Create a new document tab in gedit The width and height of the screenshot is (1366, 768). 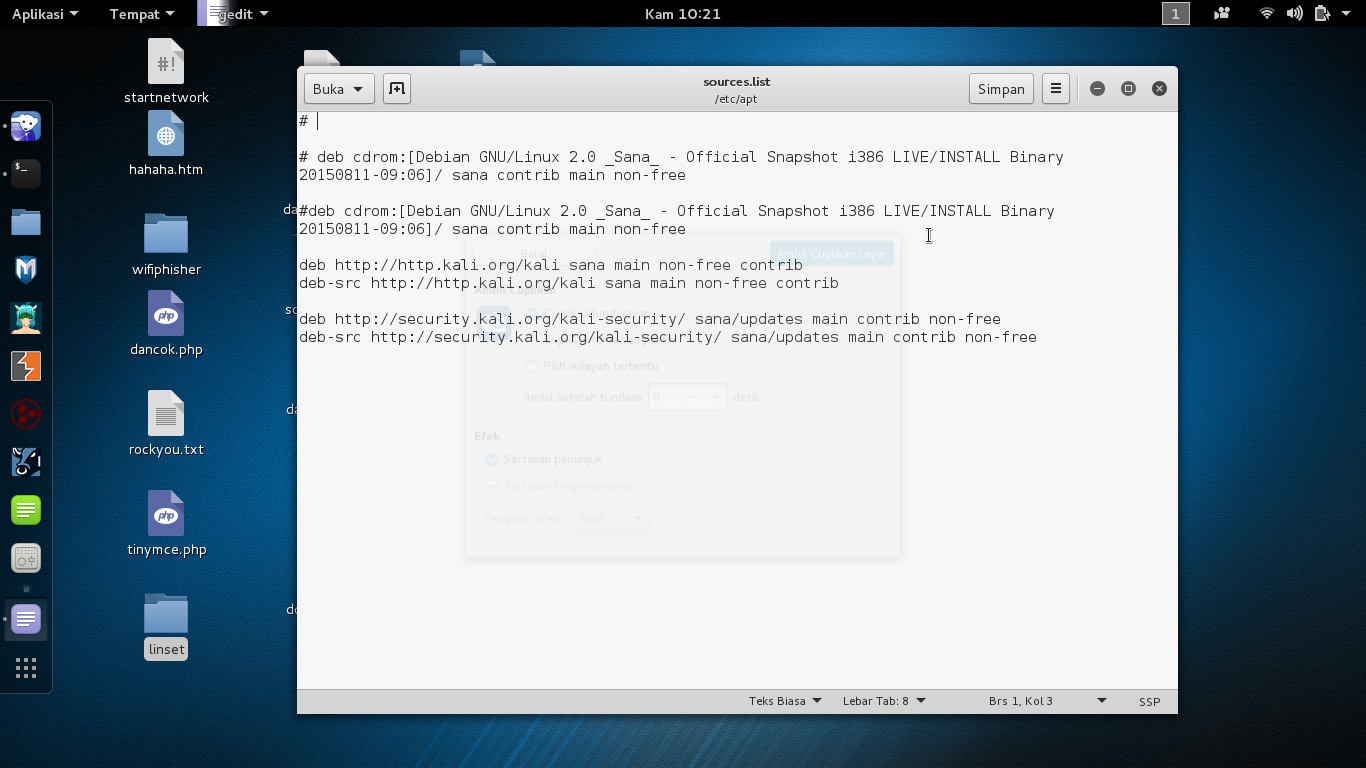coord(397,89)
